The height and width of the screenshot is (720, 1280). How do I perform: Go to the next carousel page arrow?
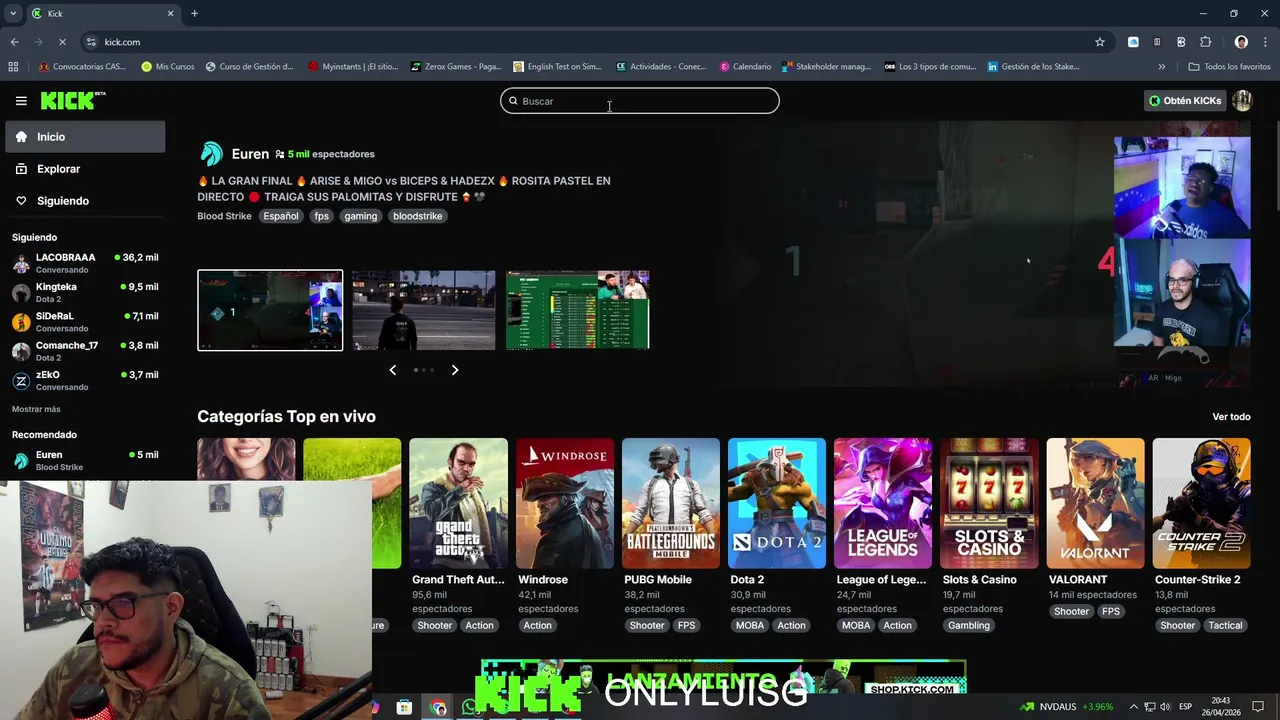[455, 370]
